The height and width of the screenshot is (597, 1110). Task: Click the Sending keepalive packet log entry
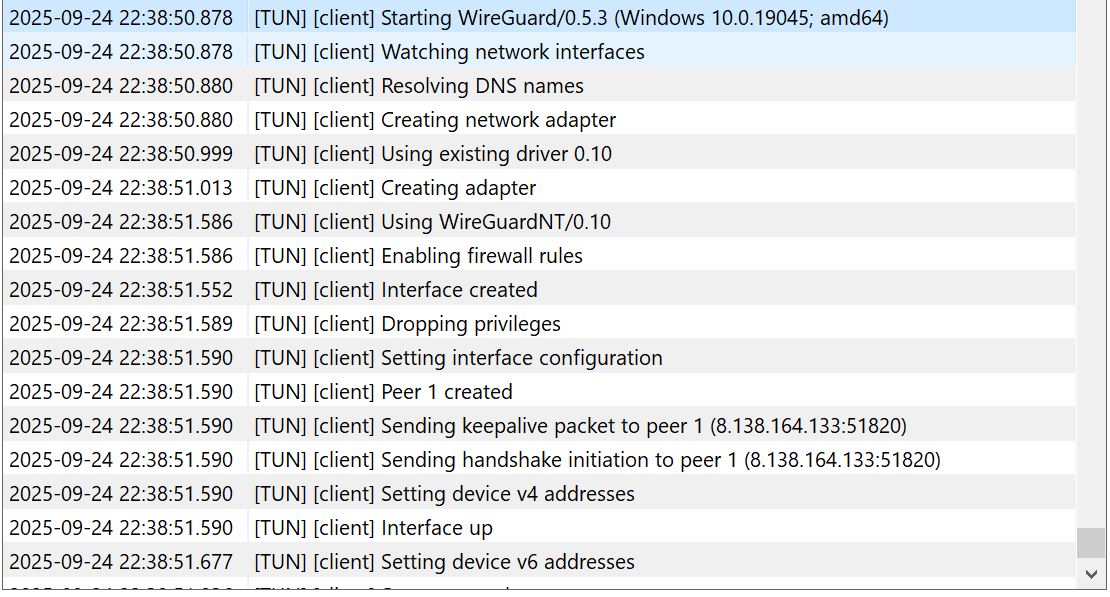tap(580, 426)
